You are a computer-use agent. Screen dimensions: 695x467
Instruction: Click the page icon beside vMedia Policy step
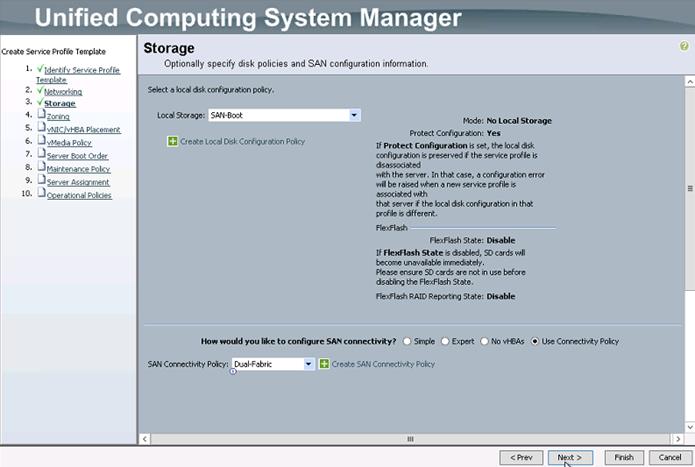[41, 140]
